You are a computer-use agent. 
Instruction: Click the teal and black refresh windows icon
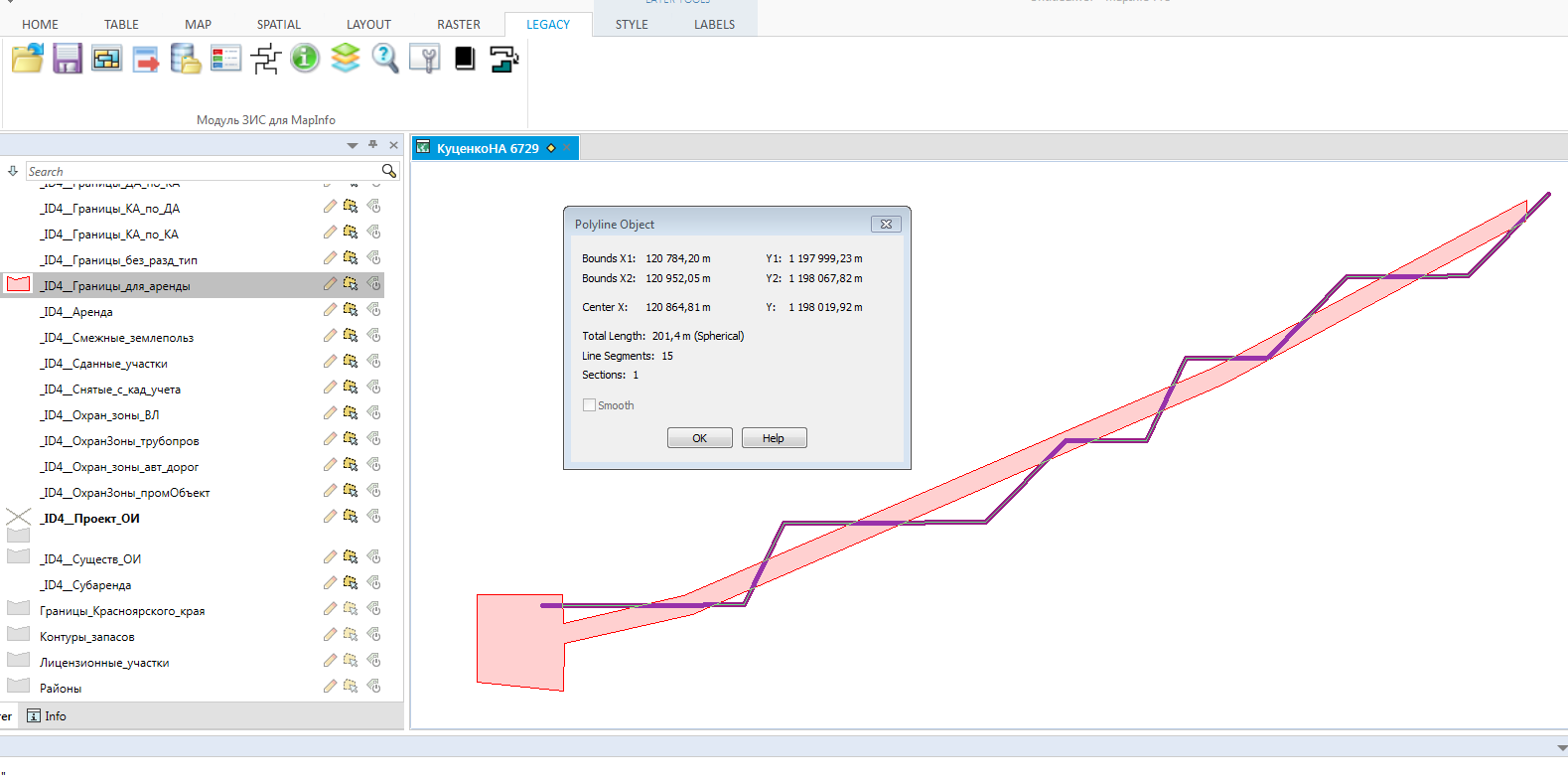pyautogui.click(x=504, y=59)
